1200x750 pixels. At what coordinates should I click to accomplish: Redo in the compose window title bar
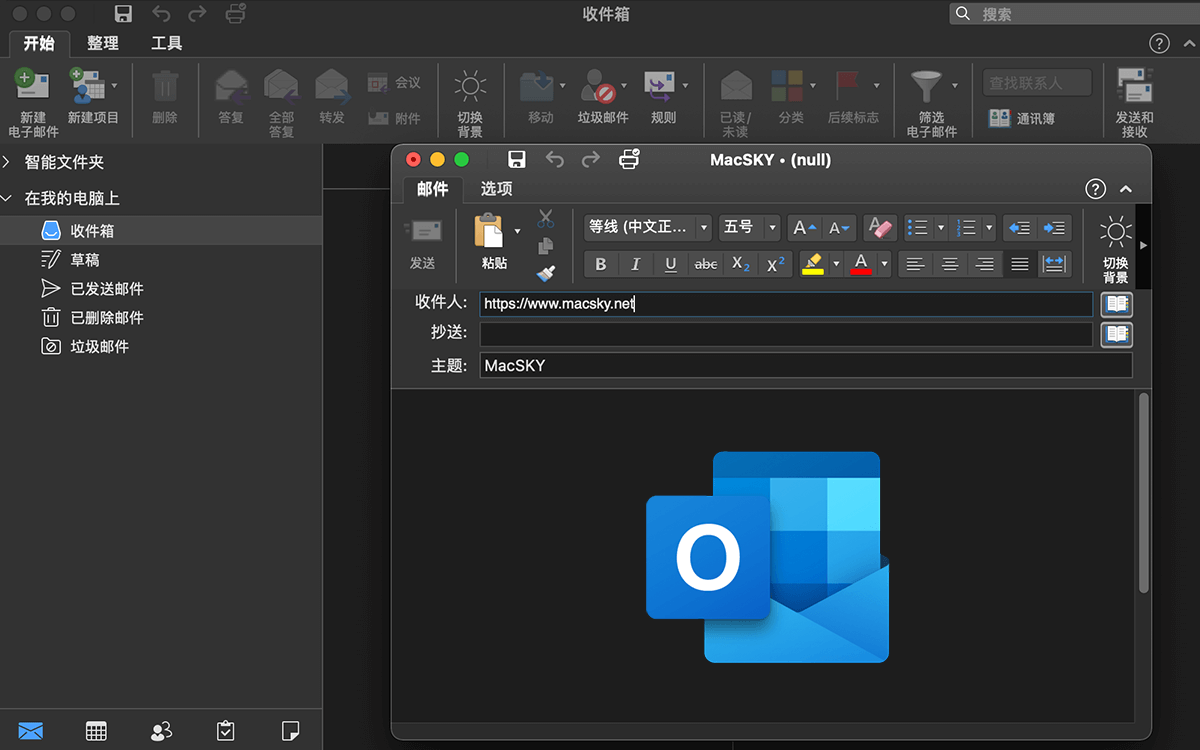click(x=591, y=160)
